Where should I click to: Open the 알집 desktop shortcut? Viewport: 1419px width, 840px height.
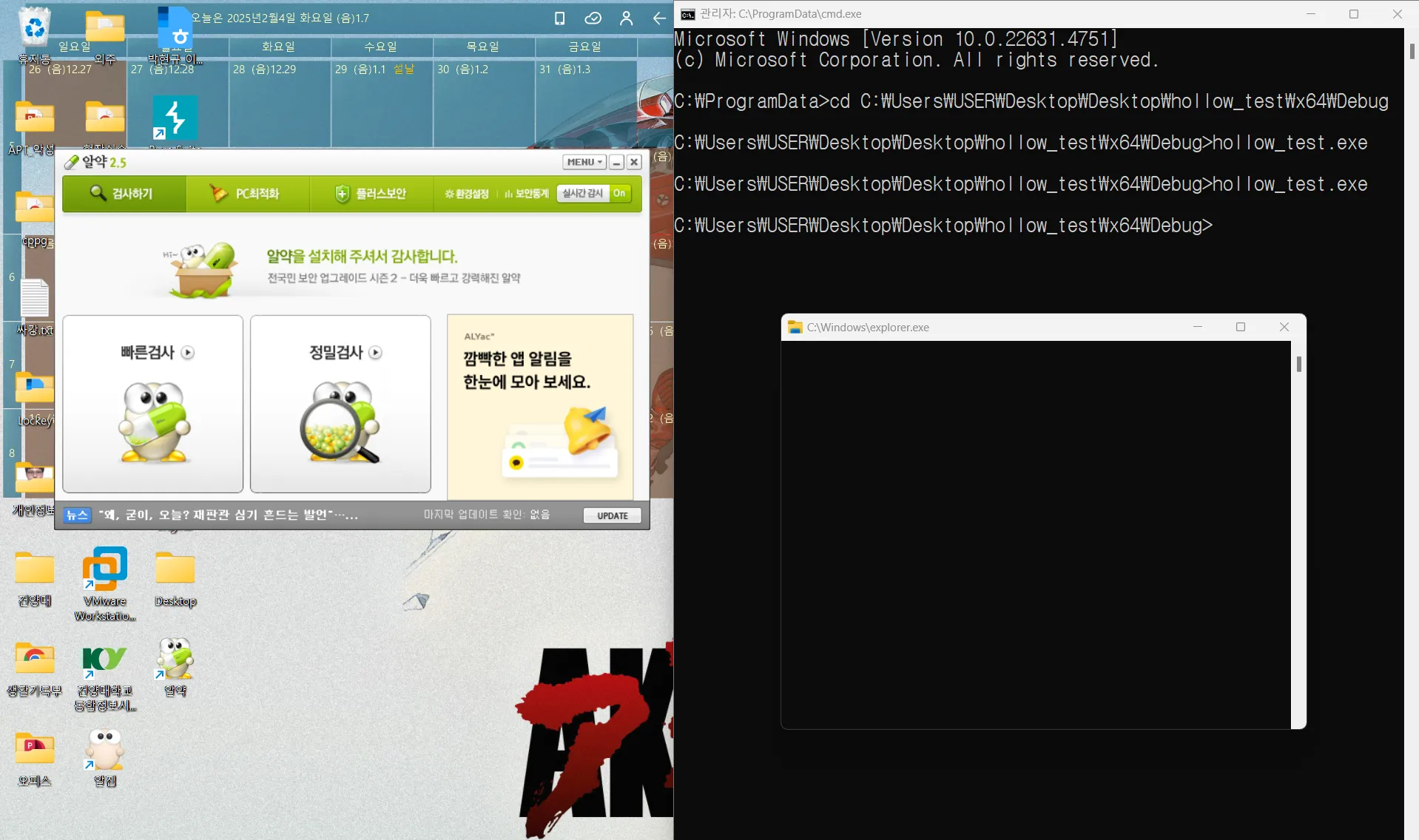tap(104, 752)
